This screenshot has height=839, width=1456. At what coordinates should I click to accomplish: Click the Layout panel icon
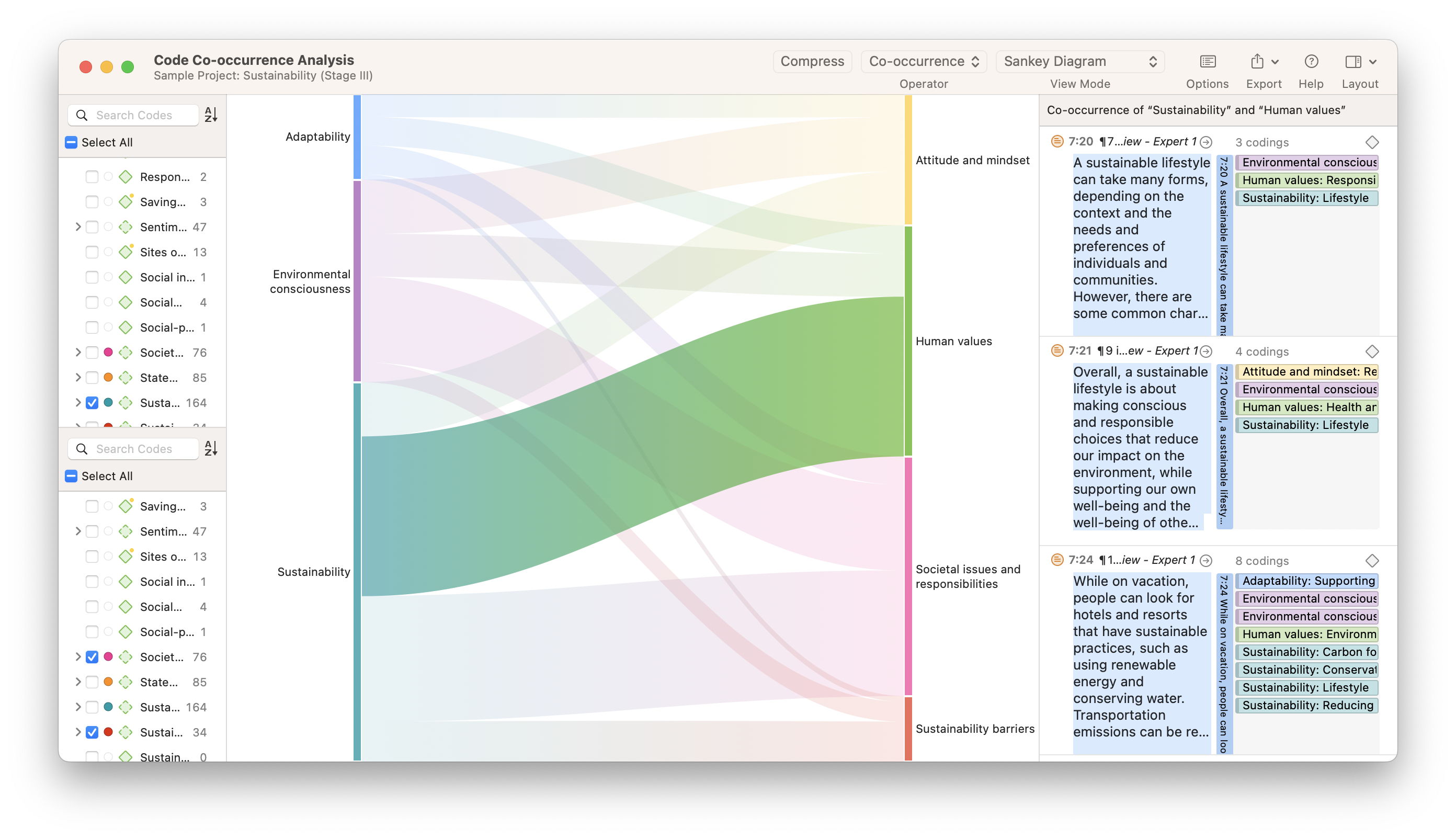pyautogui.click(x=1353, y=62)
